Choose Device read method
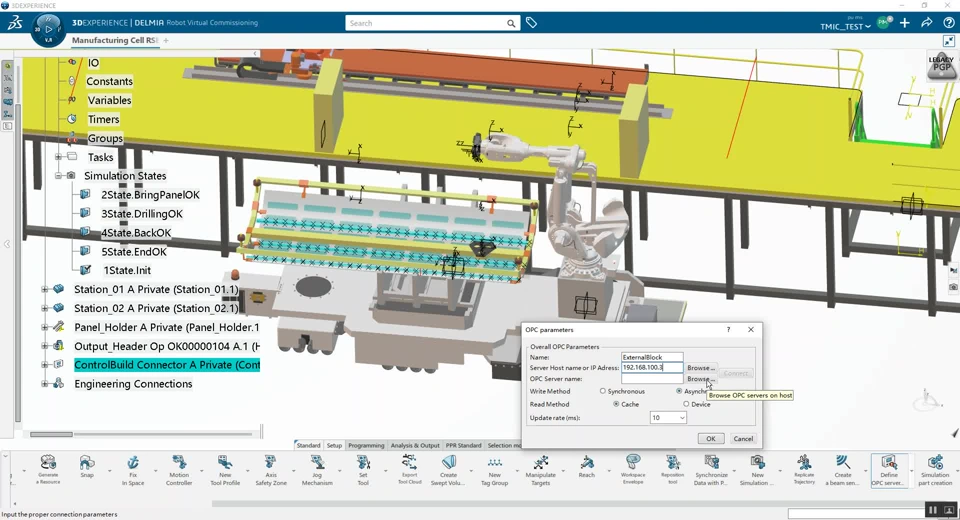960x520 pixels. [686, 404]
